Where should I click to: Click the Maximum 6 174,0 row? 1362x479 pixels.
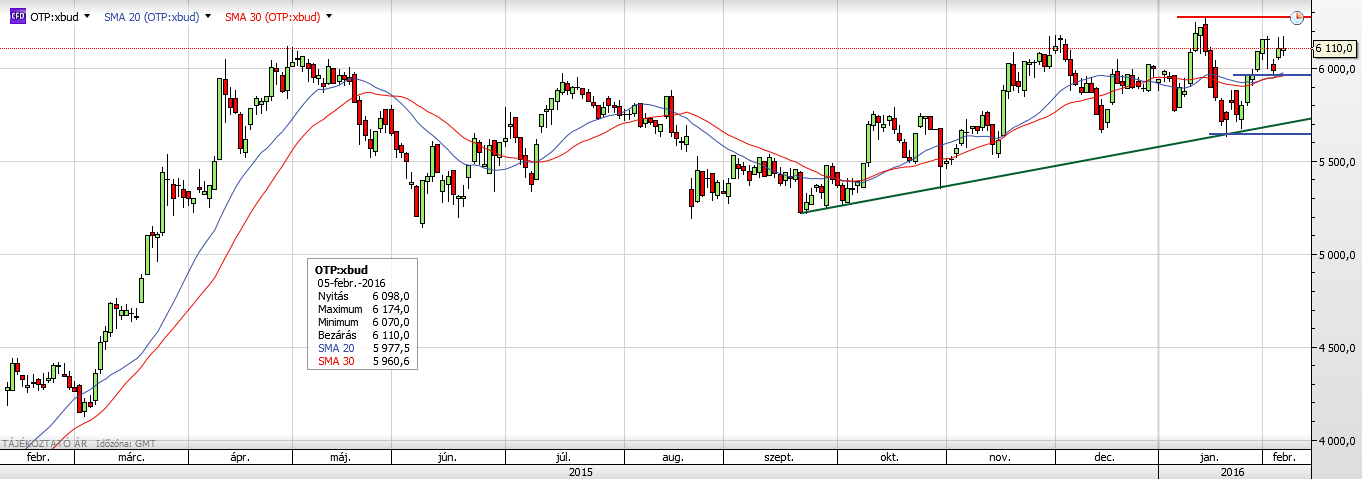[363, 309]
